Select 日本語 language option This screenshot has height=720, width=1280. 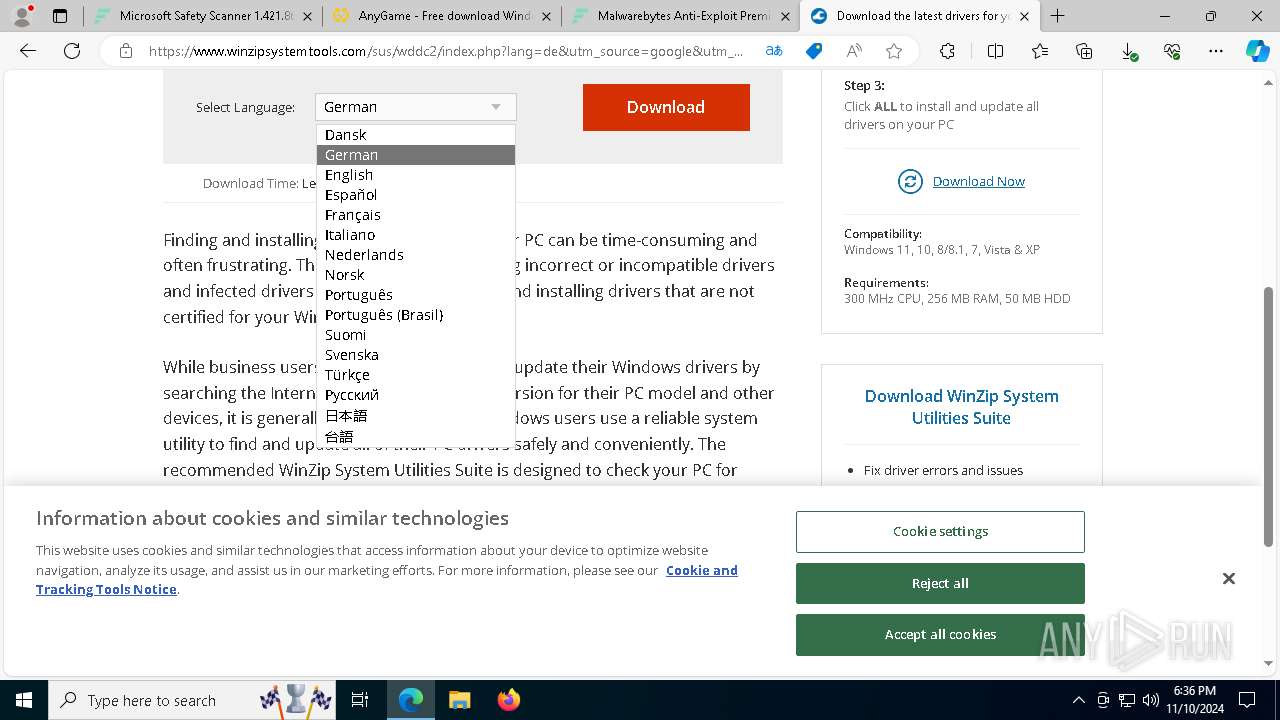pyautogui.click(x=416, y=416)
